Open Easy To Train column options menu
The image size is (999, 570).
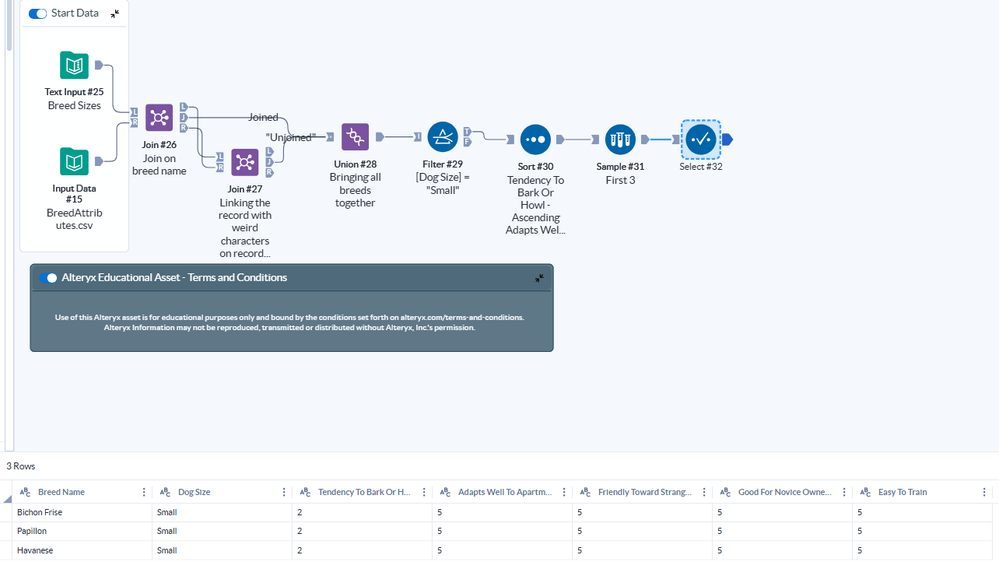[984, 492]
